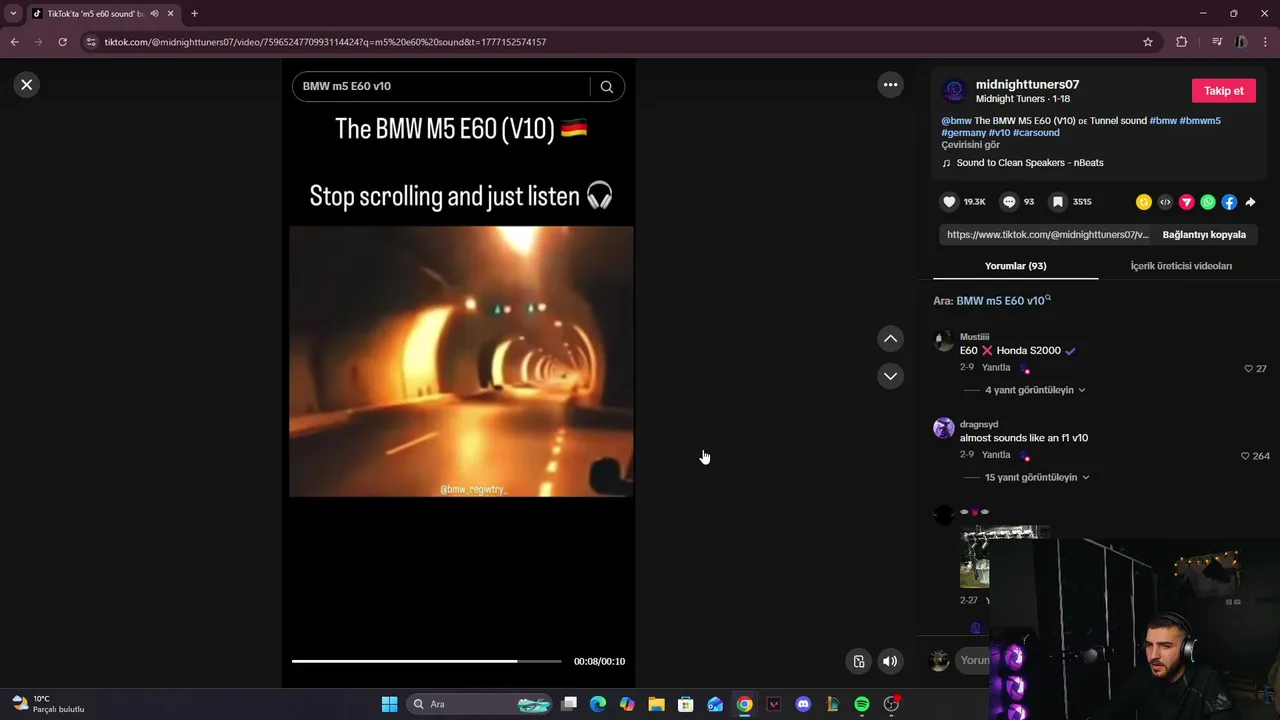This screenshot has width=1280, height=720.
Task: Open the tab search dropdown in Chrome
Action: [x=13, y=14]
